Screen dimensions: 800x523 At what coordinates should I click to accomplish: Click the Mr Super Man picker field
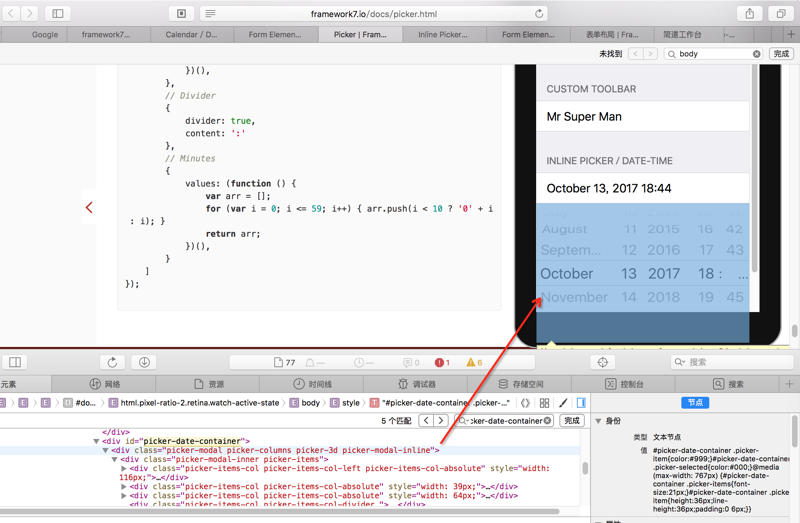(642, 116)
